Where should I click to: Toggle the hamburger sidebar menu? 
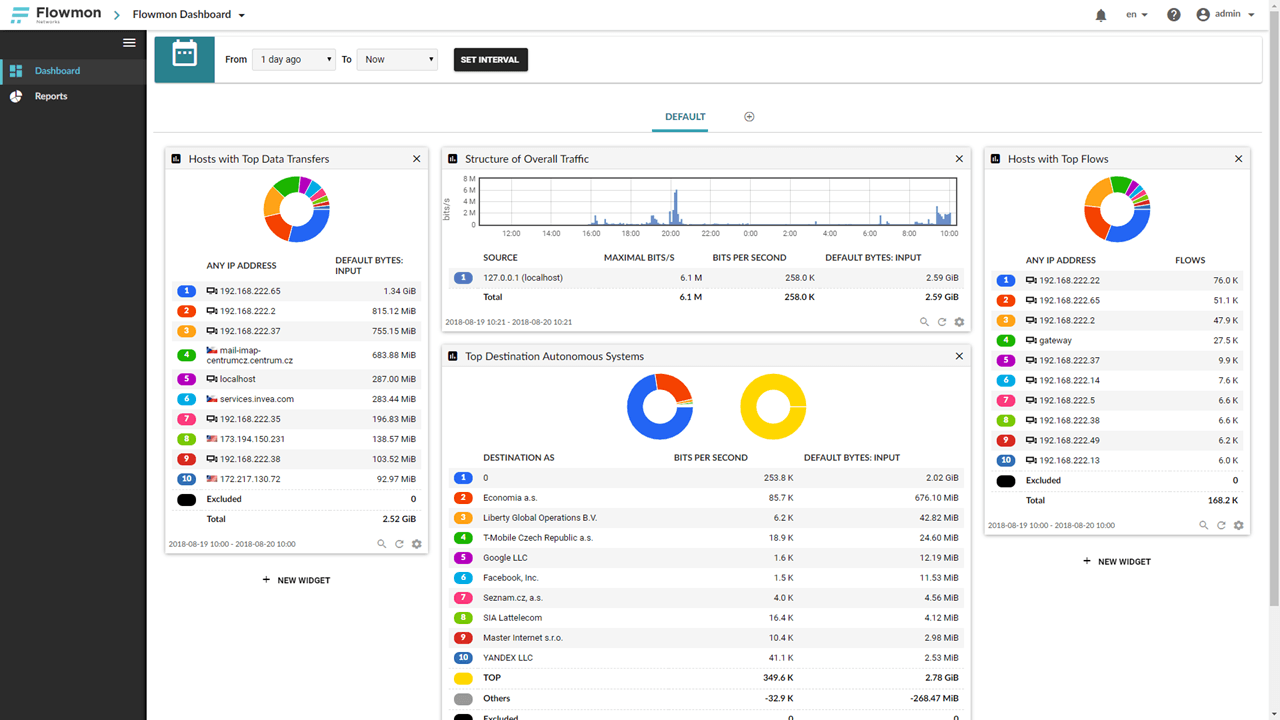pos(129,43)
